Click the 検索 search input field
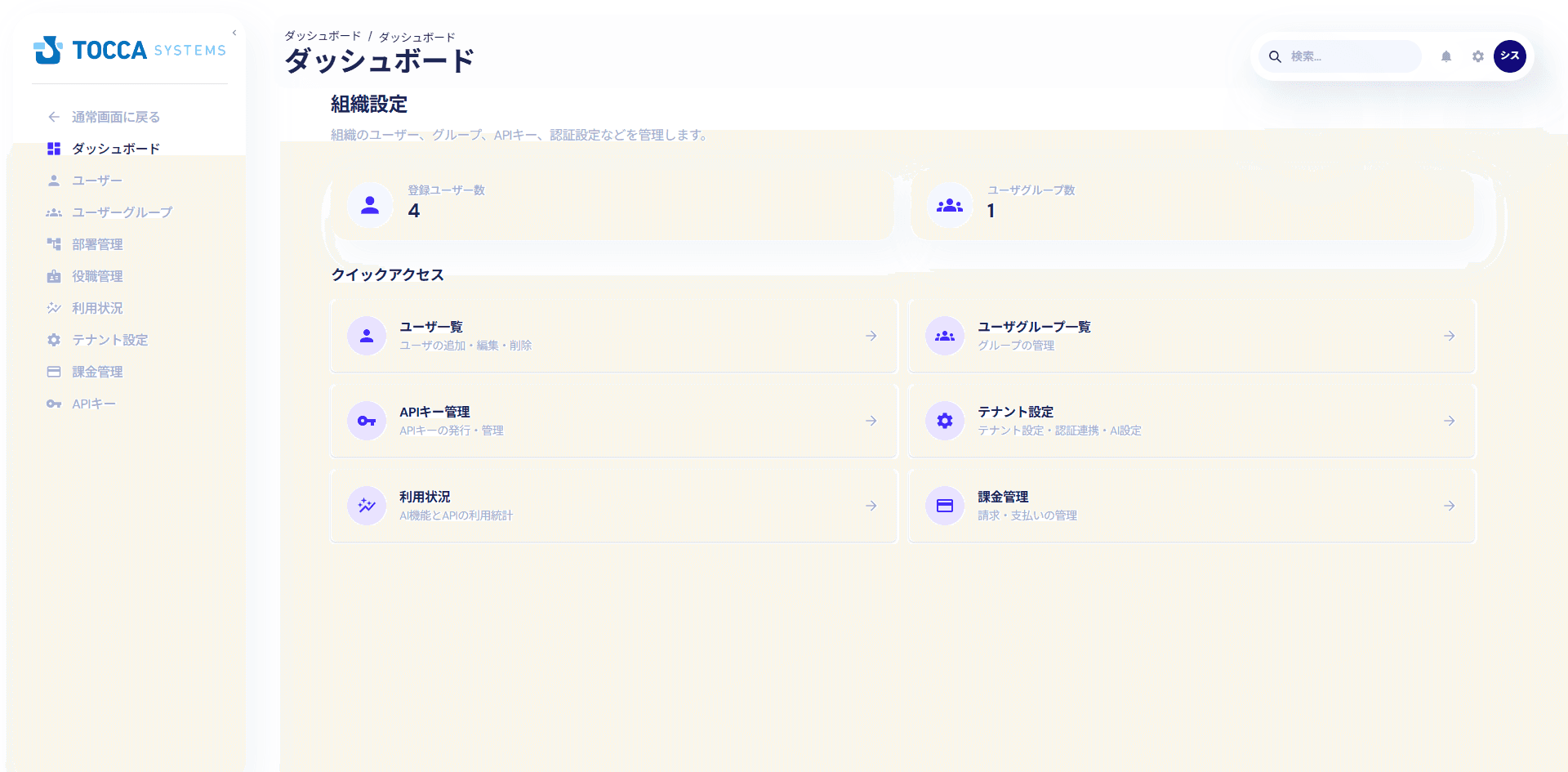The image size is (1568, 772). coord(1347,56)
